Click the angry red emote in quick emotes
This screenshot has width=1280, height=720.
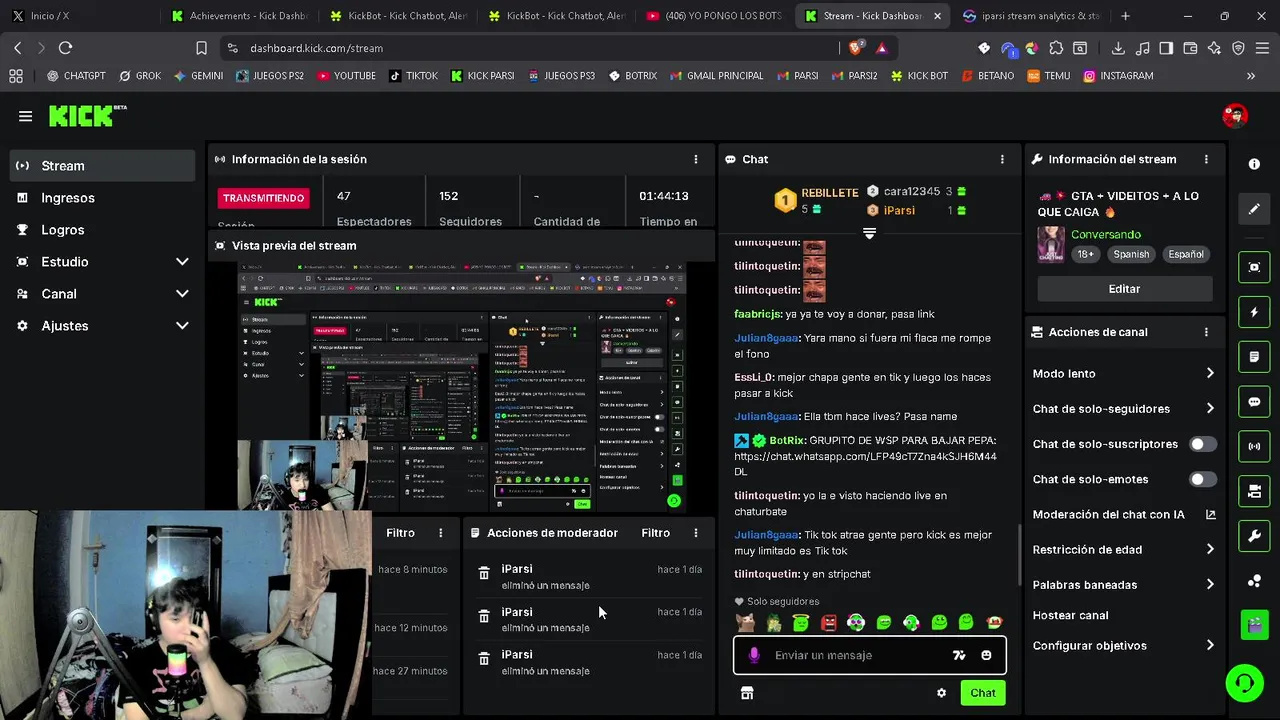pyautogui.click(x=828, y=623)
